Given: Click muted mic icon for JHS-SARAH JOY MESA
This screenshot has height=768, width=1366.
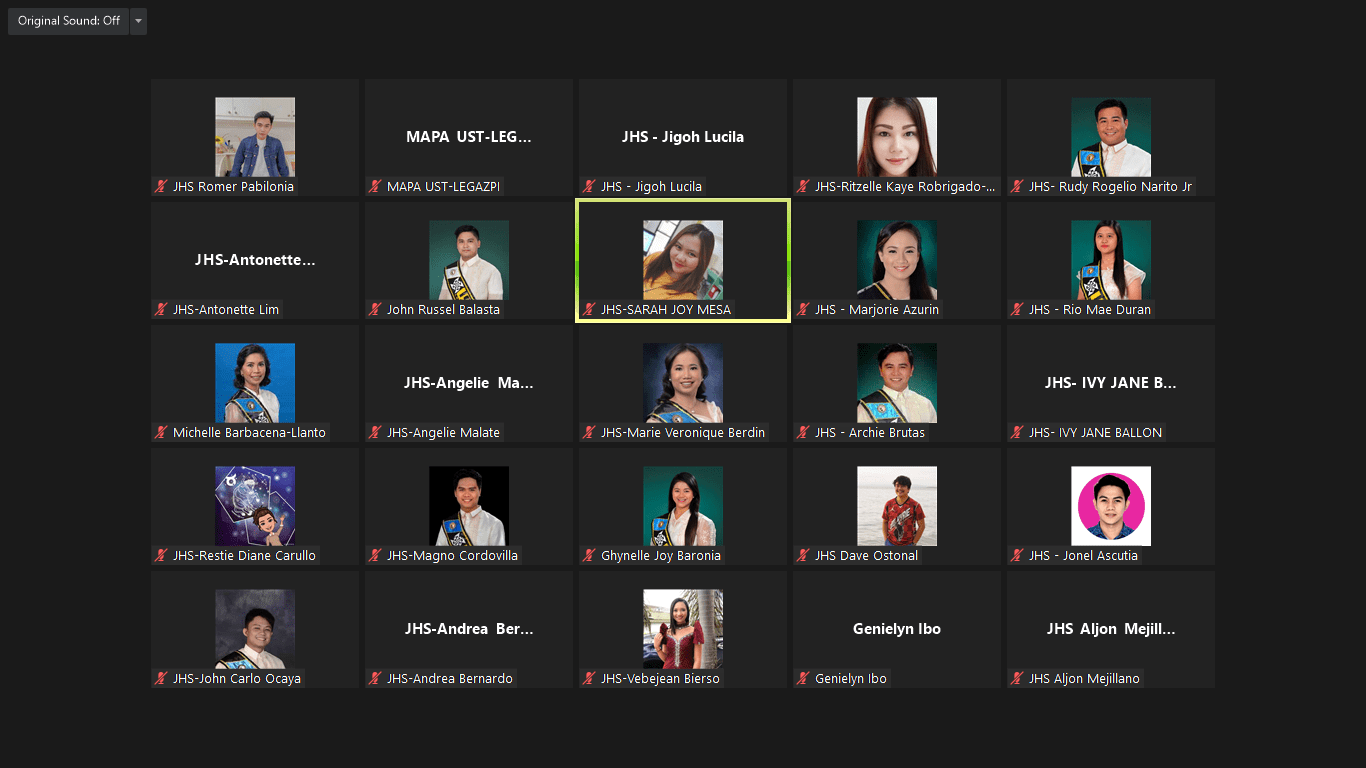Looking at the screenshot, I should point(589,310).
